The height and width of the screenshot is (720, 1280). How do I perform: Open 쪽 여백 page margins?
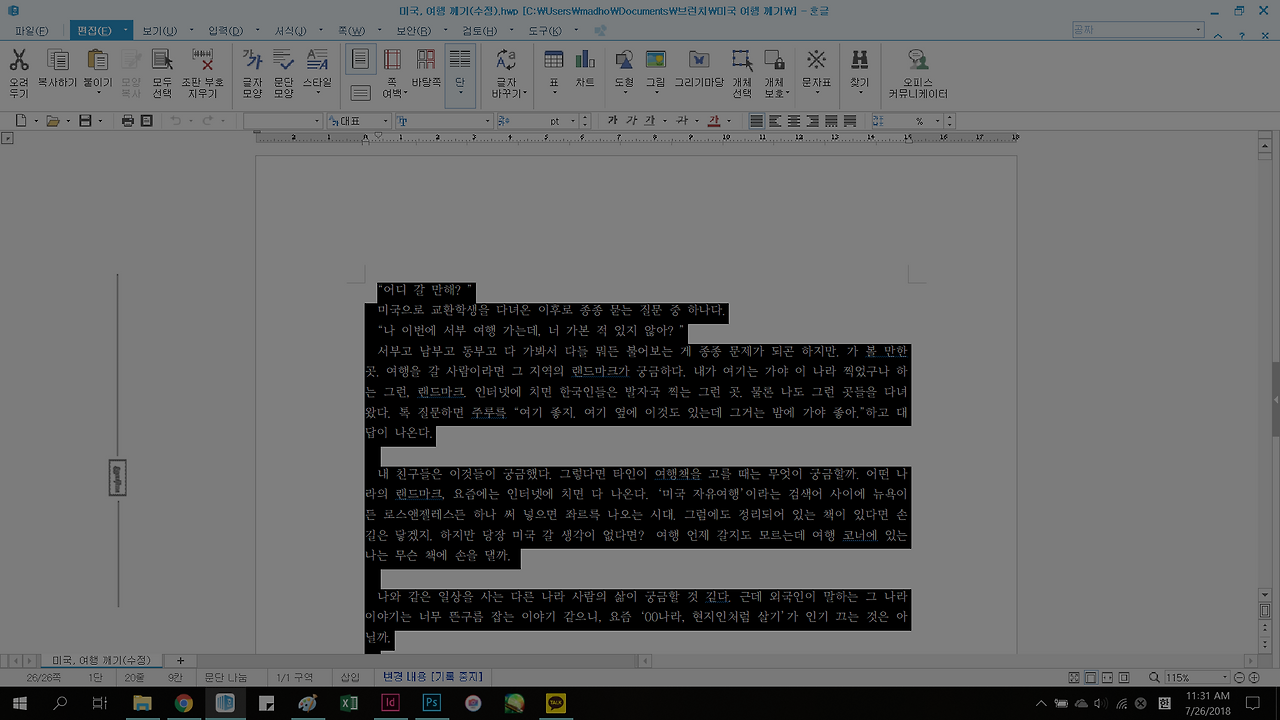[392, 60]
